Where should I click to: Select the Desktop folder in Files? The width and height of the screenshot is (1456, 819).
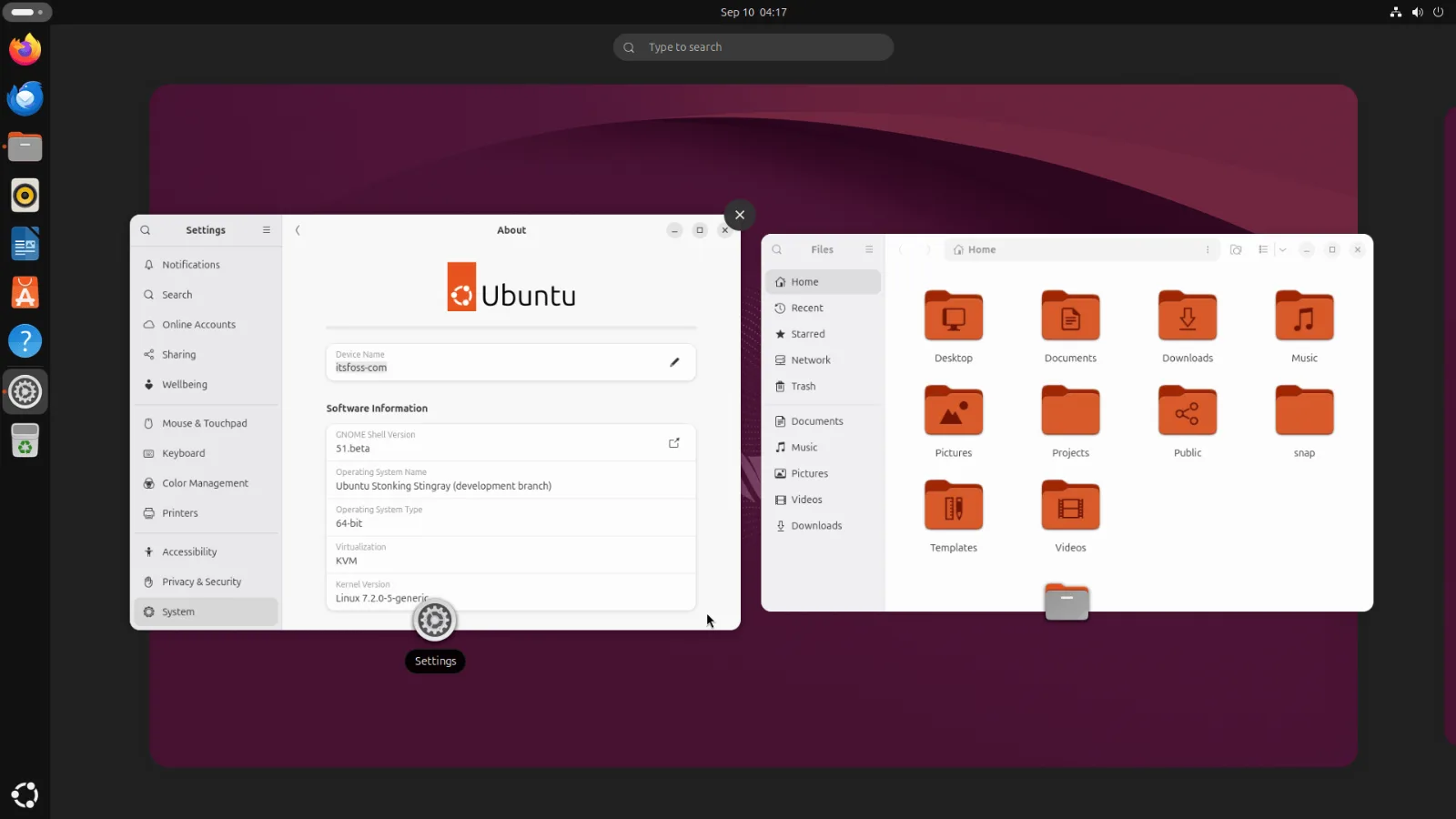pyautogui.click(x=954, y=327)
